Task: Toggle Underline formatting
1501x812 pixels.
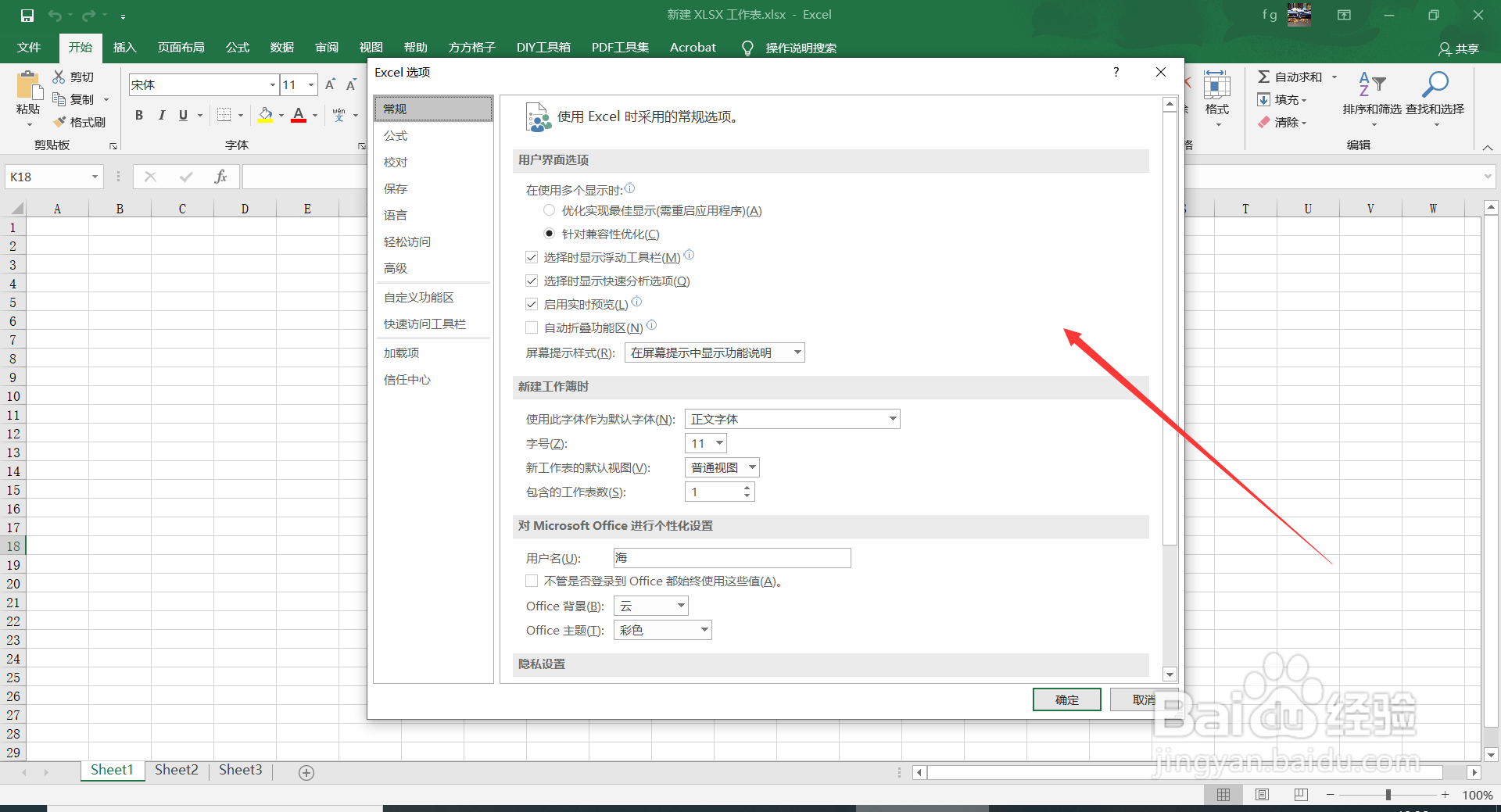Action: tap(183, 115)
